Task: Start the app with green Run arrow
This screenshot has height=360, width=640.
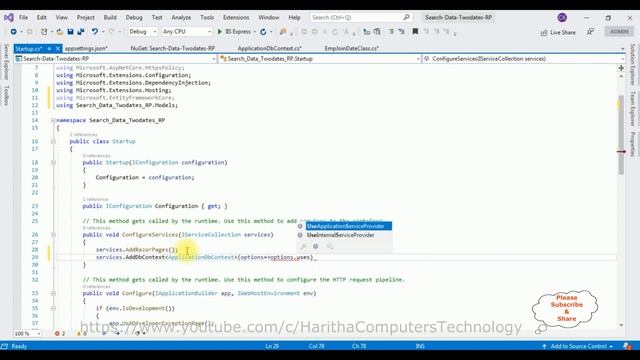Action: click(x=220, y=31)
